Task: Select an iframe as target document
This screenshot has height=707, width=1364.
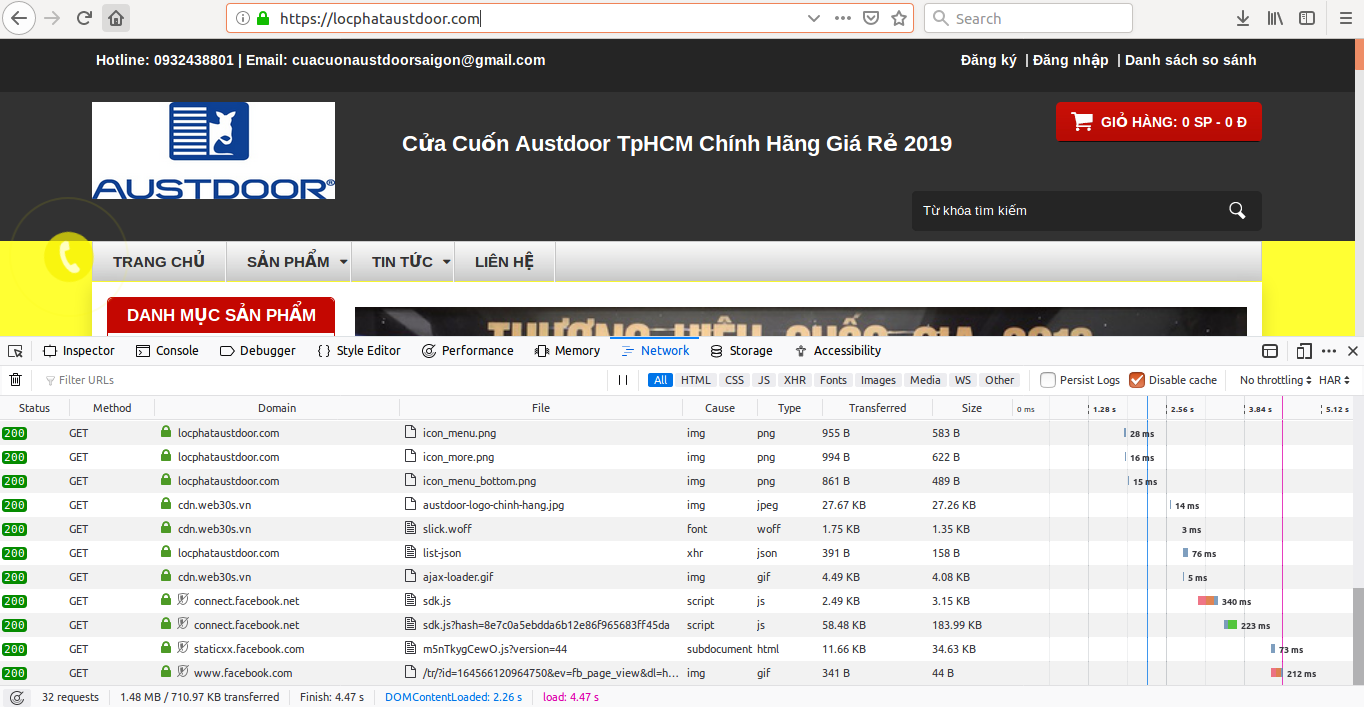Action: tap(1270, 351)
